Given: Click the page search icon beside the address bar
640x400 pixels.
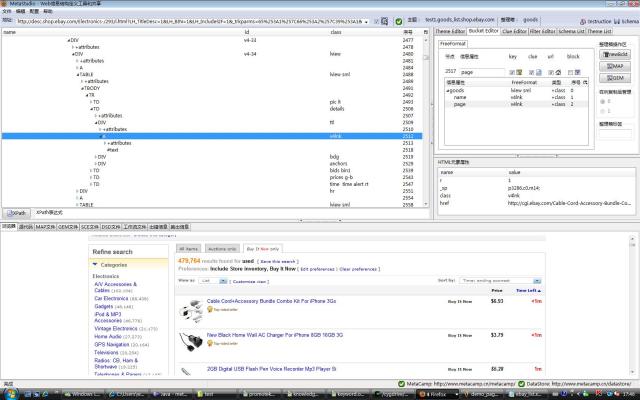Looking at the screenshot, I should tap(384, 21).
